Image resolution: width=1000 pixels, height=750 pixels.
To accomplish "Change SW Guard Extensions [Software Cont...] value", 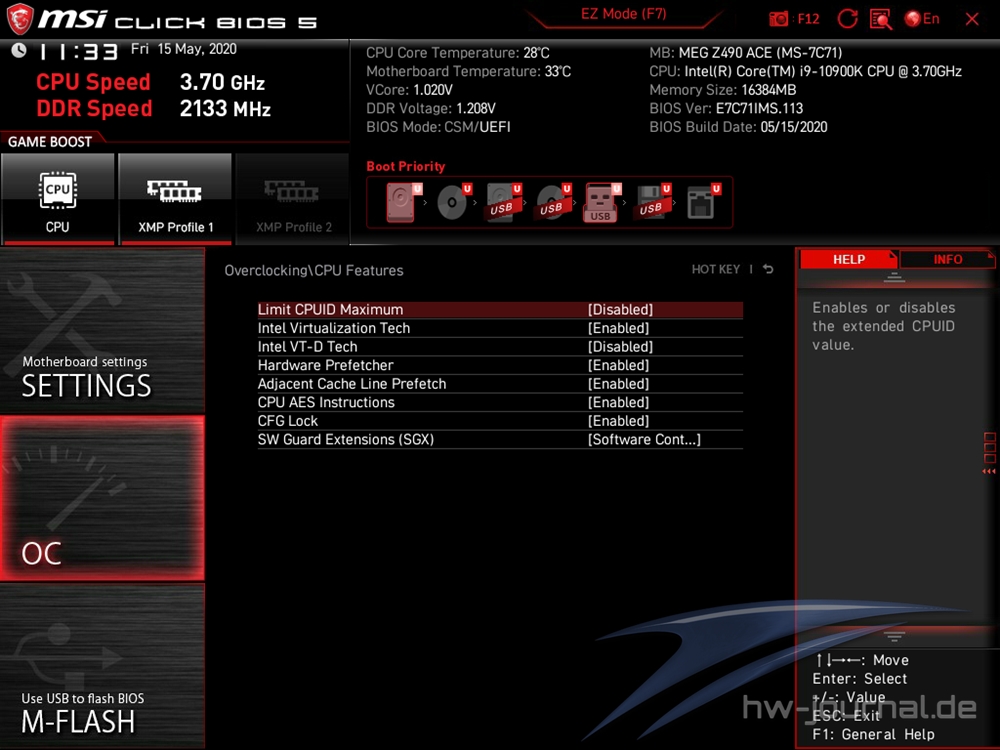I will tap(644, 439).
